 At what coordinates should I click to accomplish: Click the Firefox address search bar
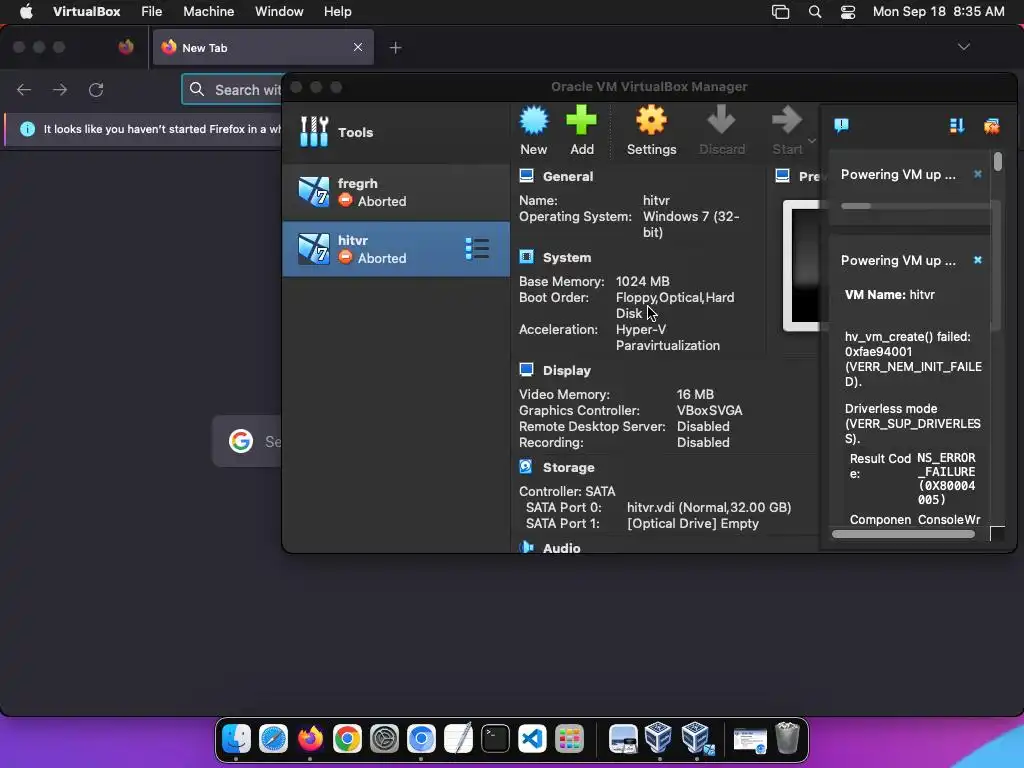232,89
